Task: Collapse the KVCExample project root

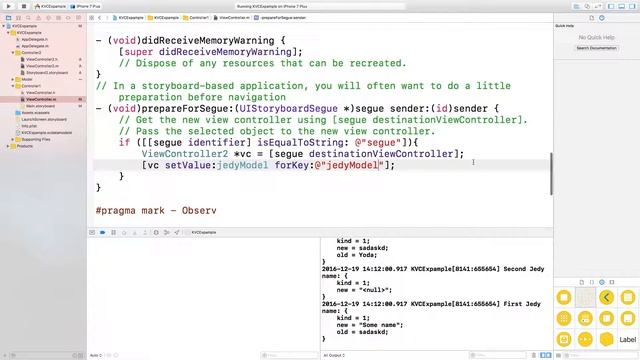Action: 4,26
